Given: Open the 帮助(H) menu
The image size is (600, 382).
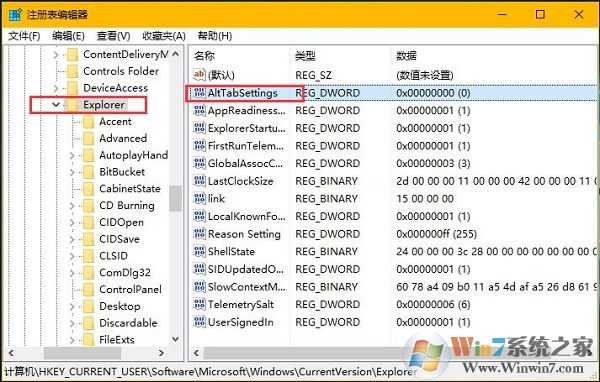Looking at the screenshot, I should point(215,36).
